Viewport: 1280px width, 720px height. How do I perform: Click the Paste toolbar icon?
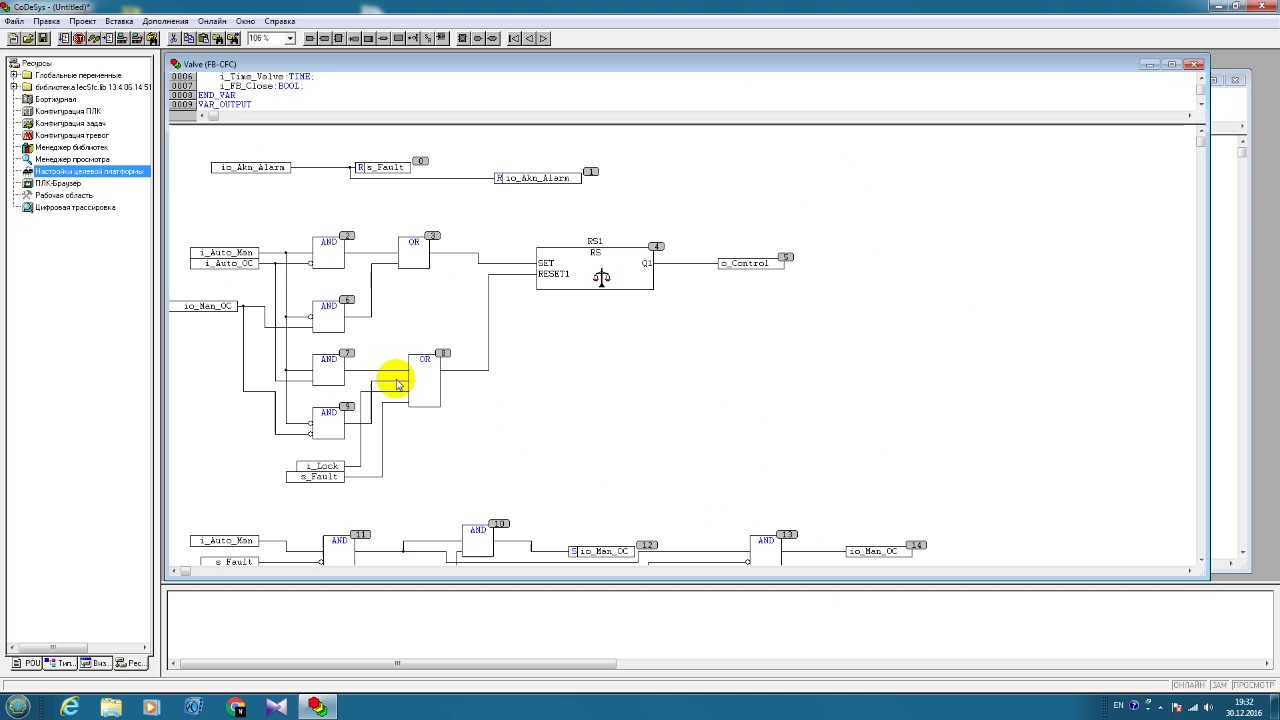[x=203, y=38]
